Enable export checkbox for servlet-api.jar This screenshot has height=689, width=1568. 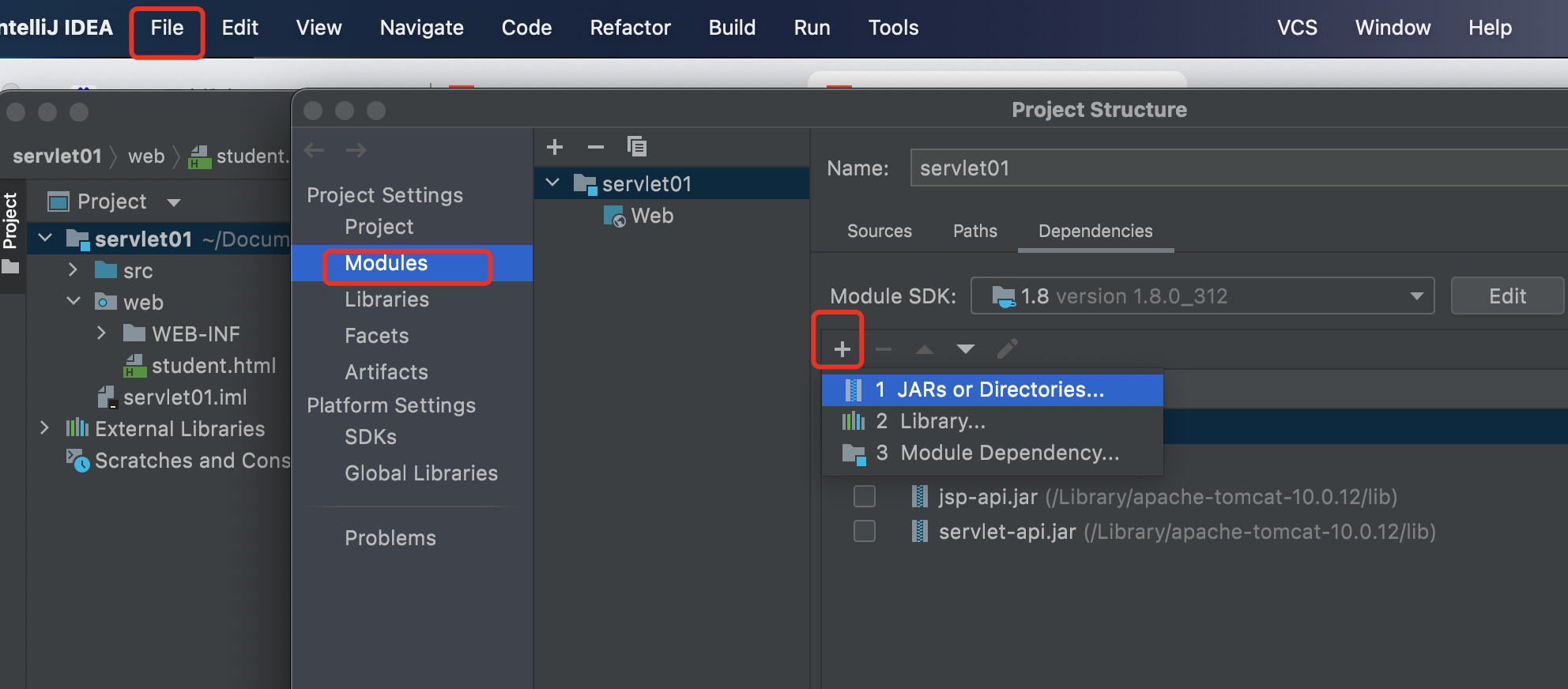point(865,531)
